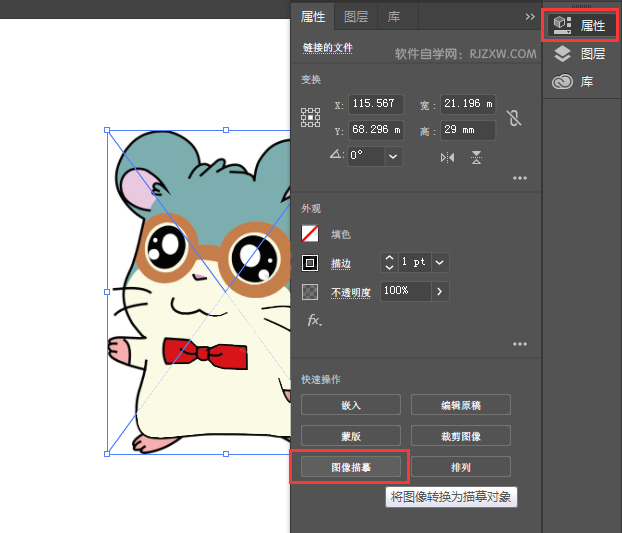Click the top-left selection handle
This screenshot has height=533, width=622.
coord(107,130)
